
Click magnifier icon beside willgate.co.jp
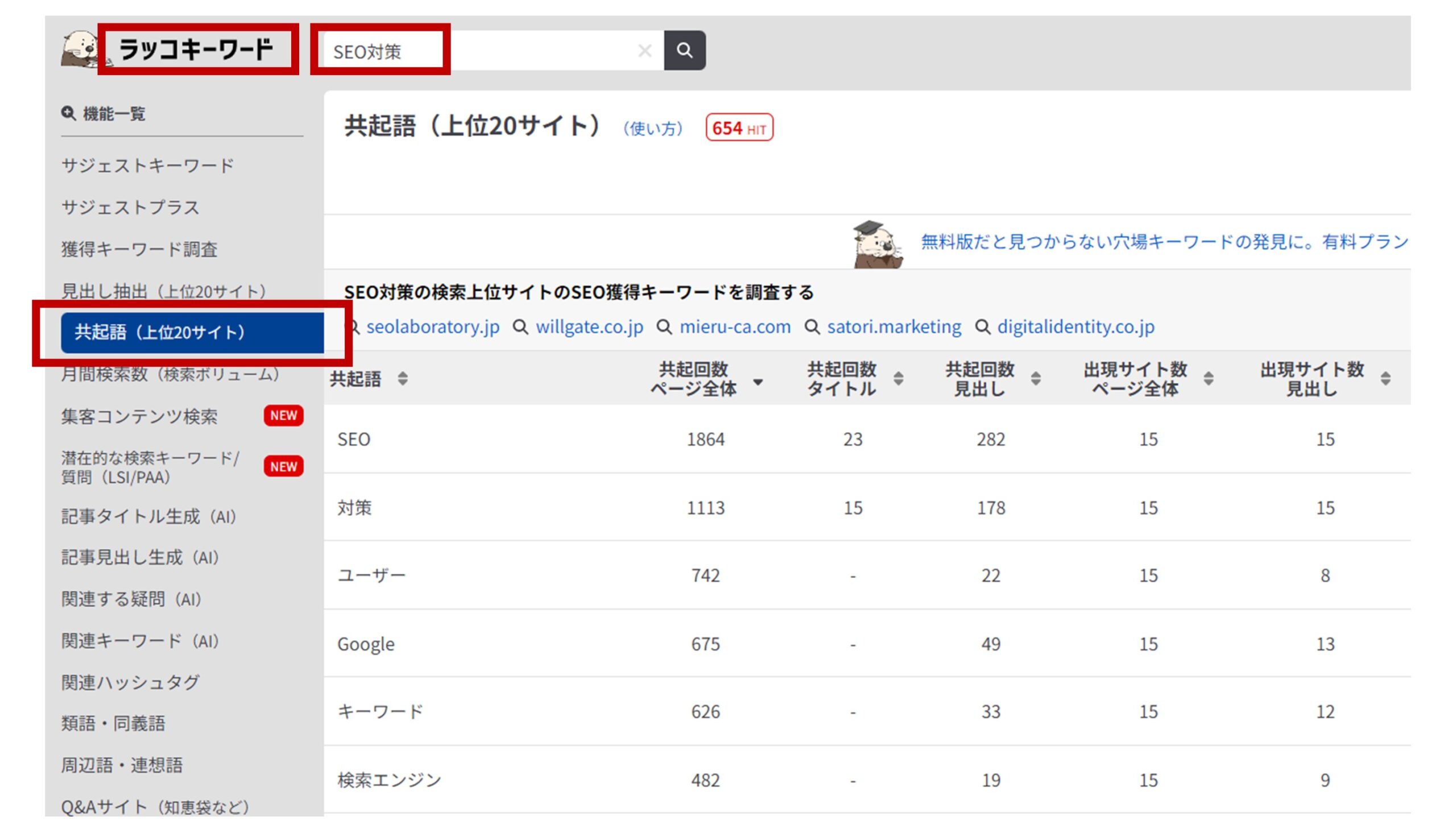click(x=520, y=328)
